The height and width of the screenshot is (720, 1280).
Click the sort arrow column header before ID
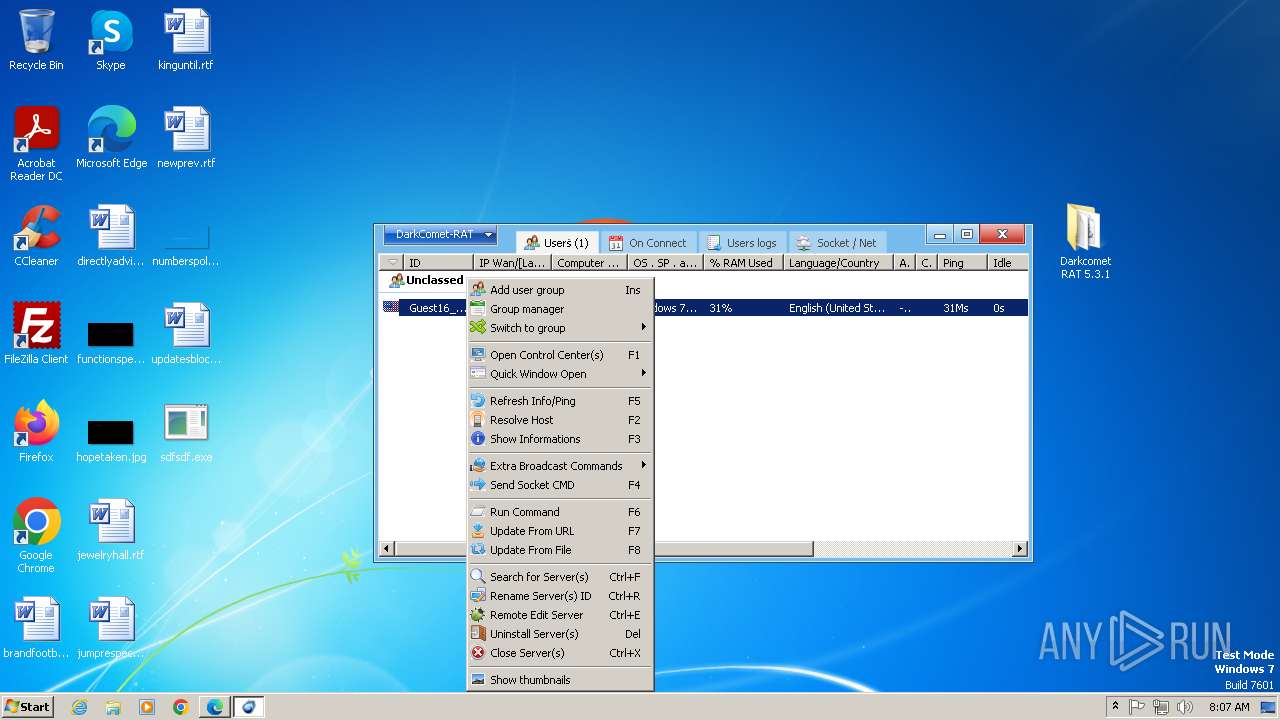click(x=391, y=263)
